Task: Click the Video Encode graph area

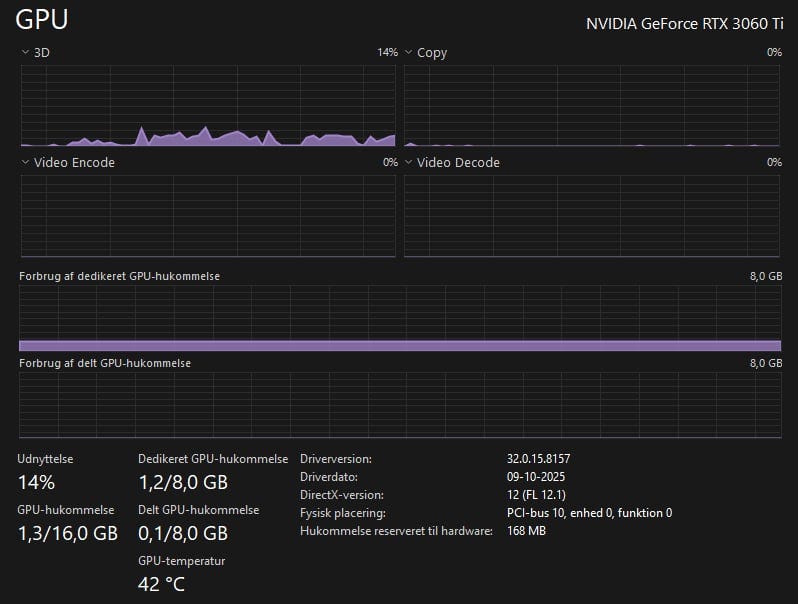Action: [207, 216]
